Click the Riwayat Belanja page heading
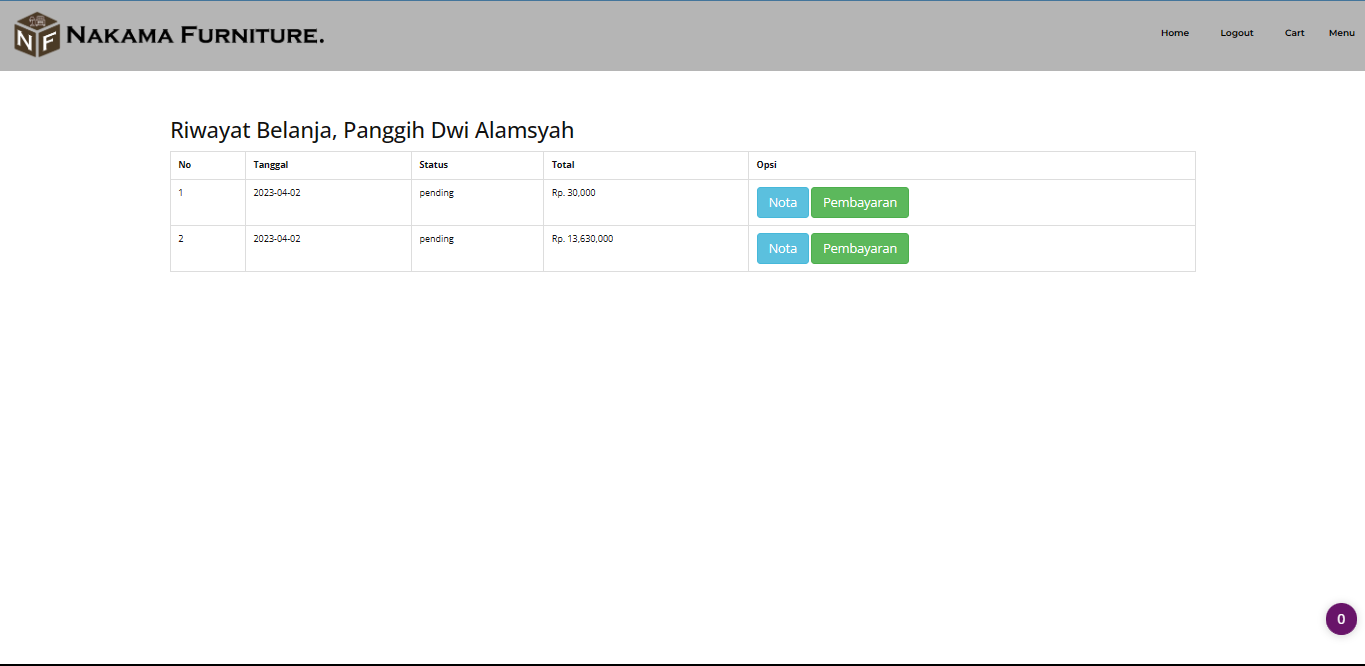 [x=373, y=129]
